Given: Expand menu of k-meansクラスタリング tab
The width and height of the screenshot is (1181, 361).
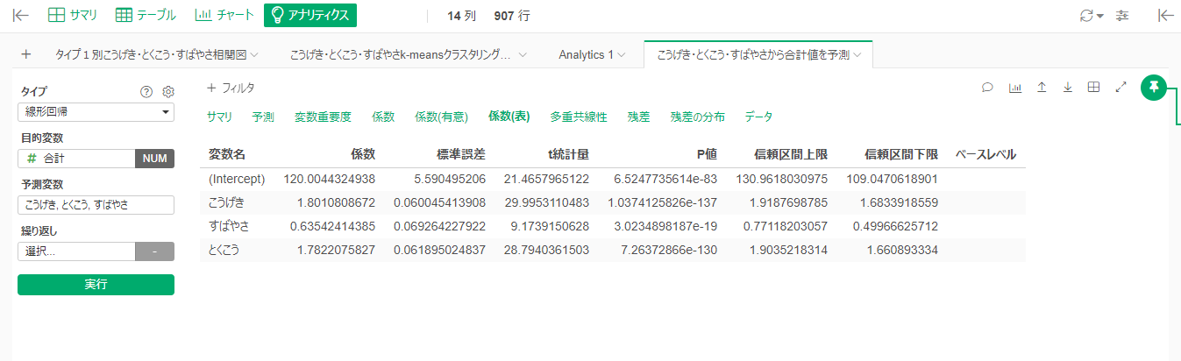Looking at the screenshot, I should point(522,55).
